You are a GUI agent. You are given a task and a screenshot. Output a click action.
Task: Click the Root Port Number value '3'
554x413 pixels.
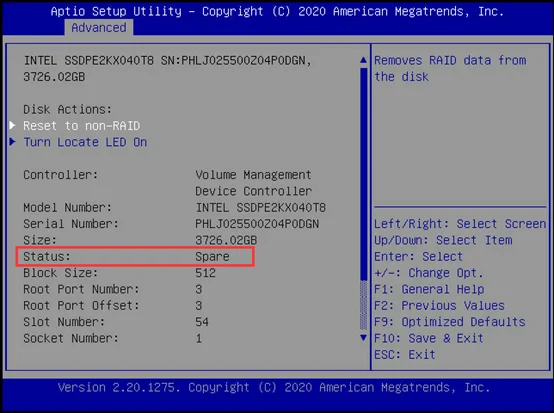199,289
